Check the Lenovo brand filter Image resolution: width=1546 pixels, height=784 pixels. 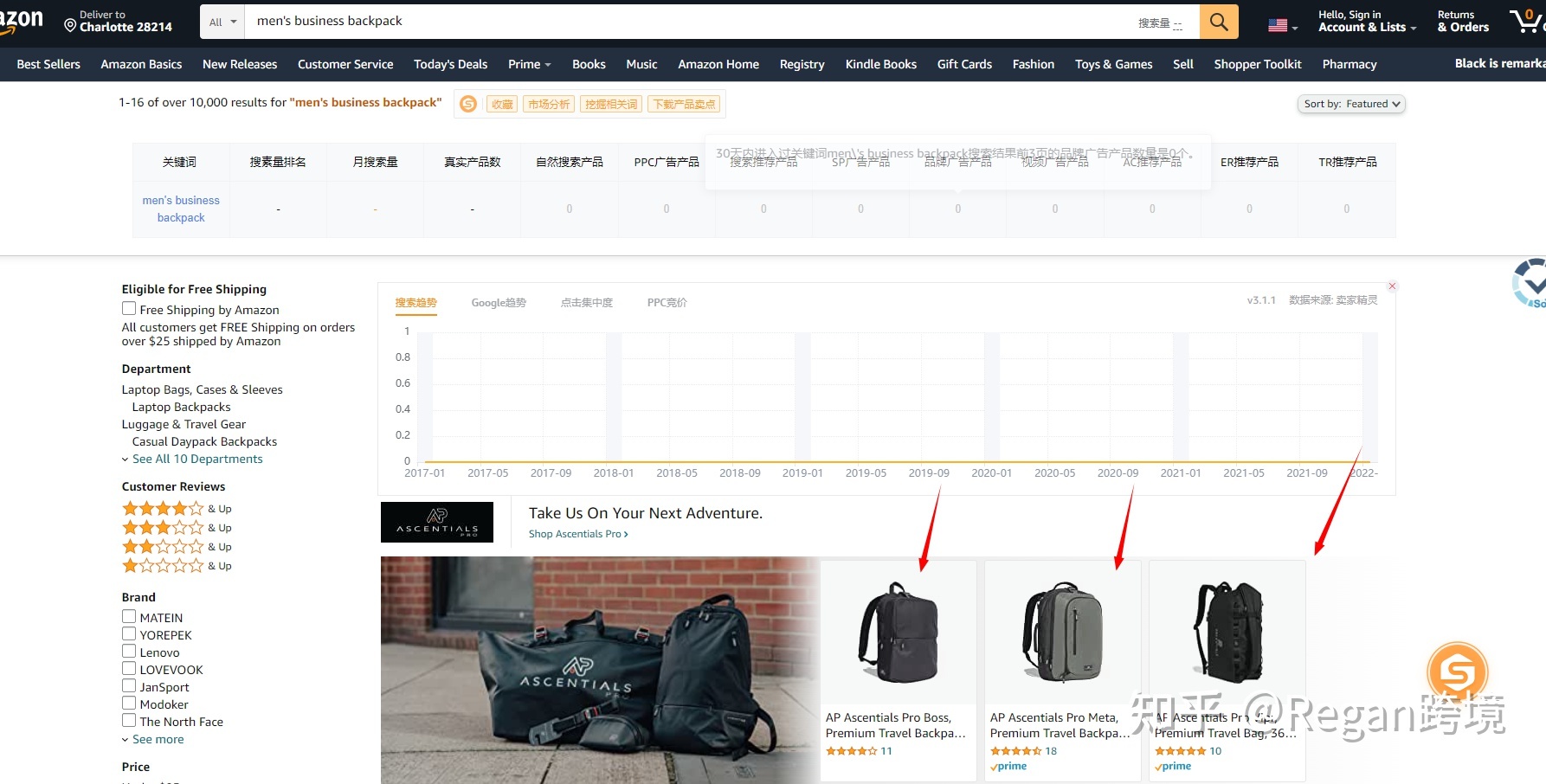click(x=129, y=651)
